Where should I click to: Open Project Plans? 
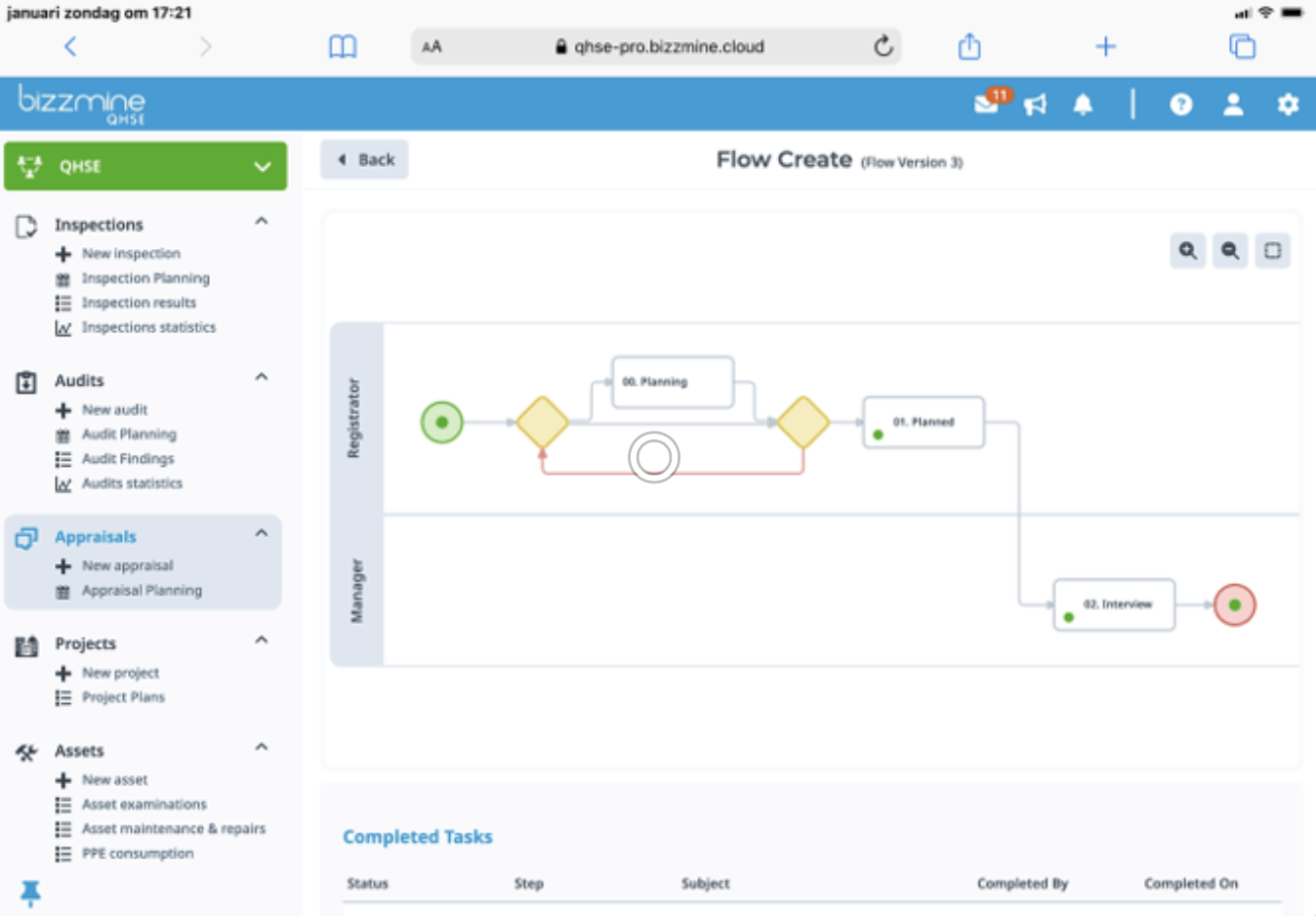(123, 697)
